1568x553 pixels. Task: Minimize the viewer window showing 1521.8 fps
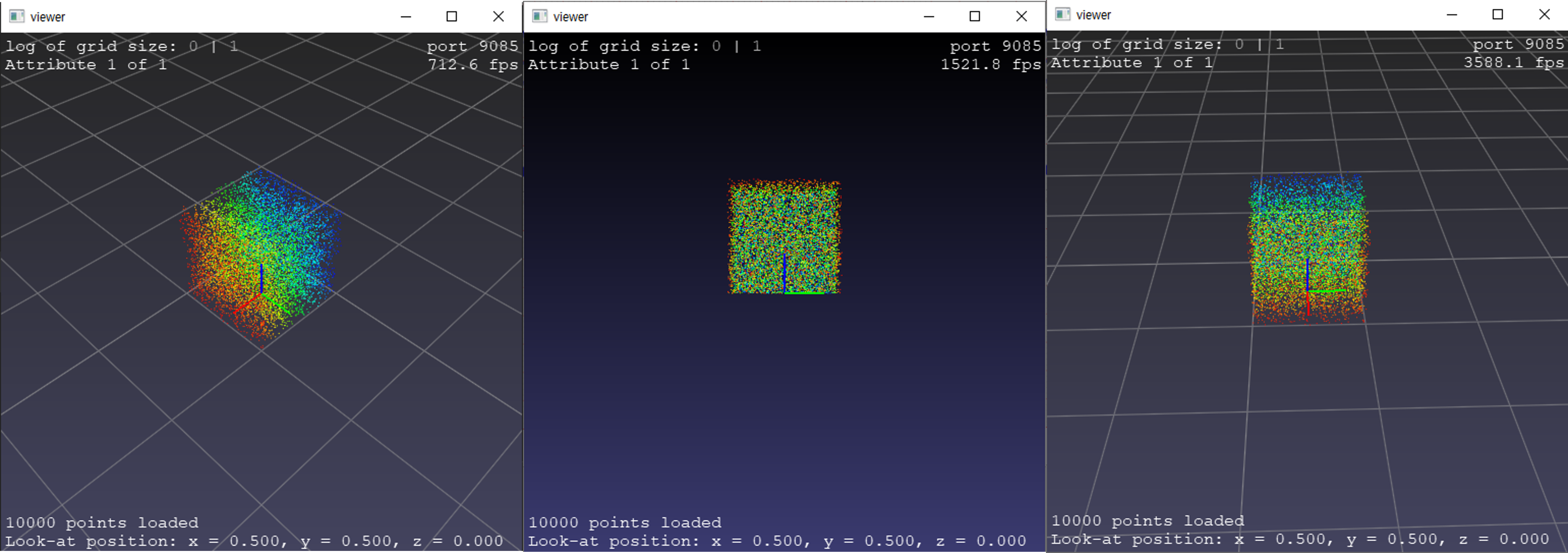929,17
